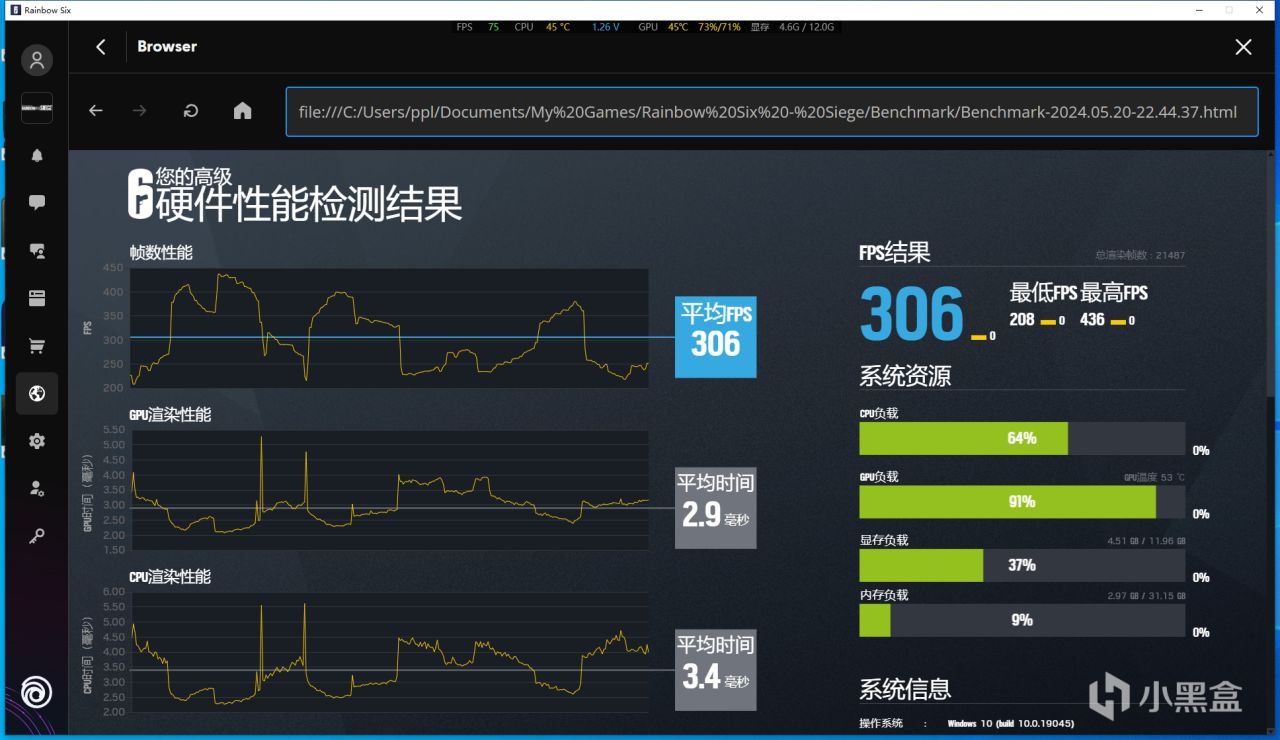The image size is (1280, 740).
Task: Click the 内存负载 9% bar
Action: click(1022, 620)
